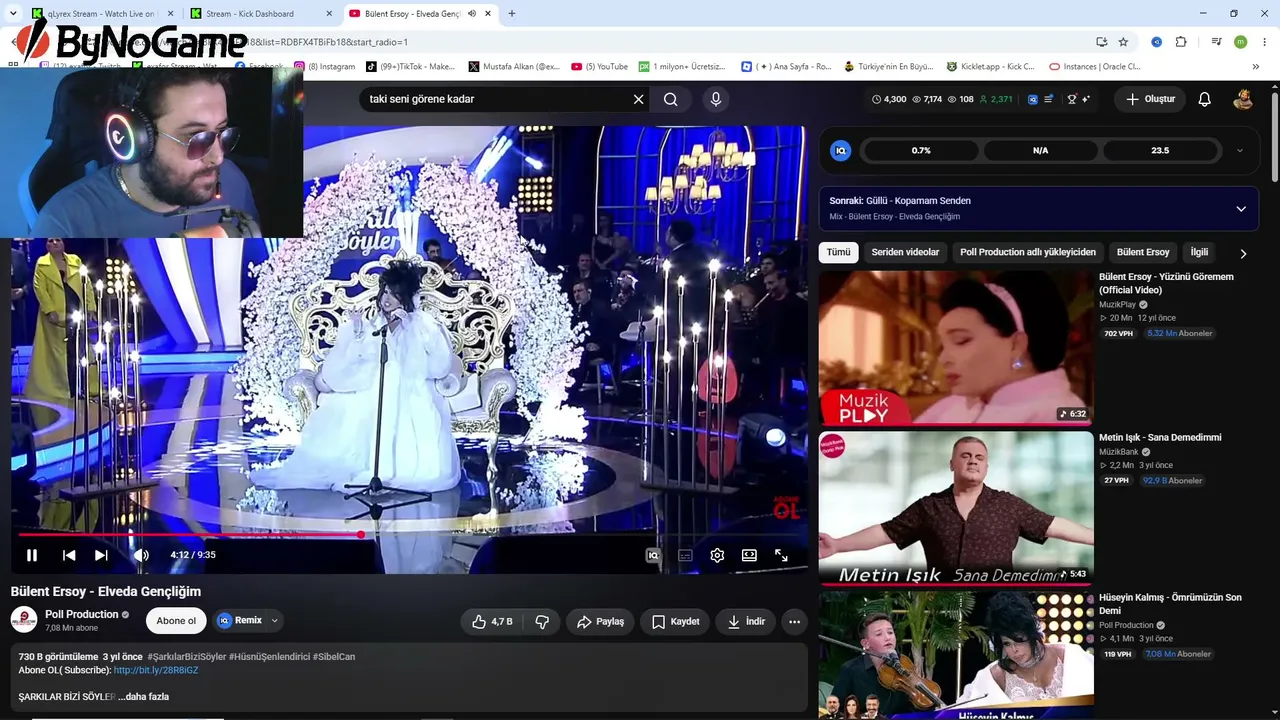This screenshot has height=720, width=1280.
Task: Show more filter chips with right arrow
Action: (x=1243, y=253)
